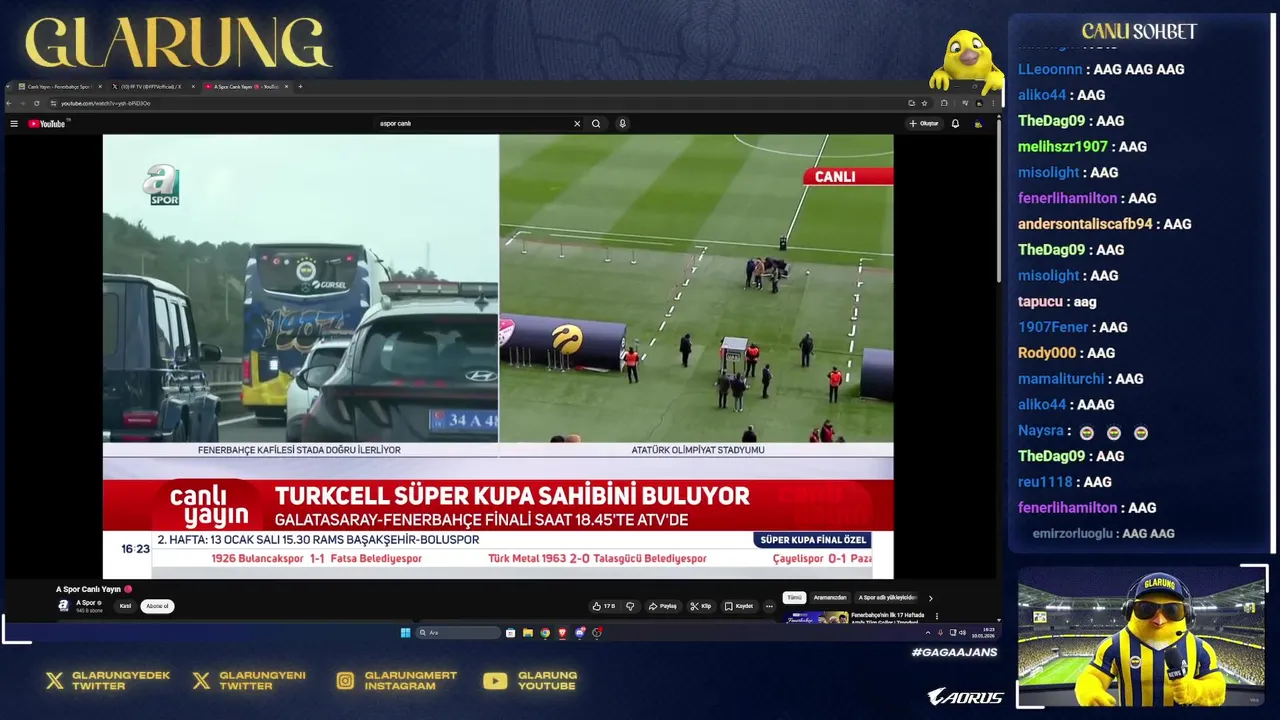Click the Windows taskbar search box
The width and height of the screenshot is (1280, 720).
458,633
